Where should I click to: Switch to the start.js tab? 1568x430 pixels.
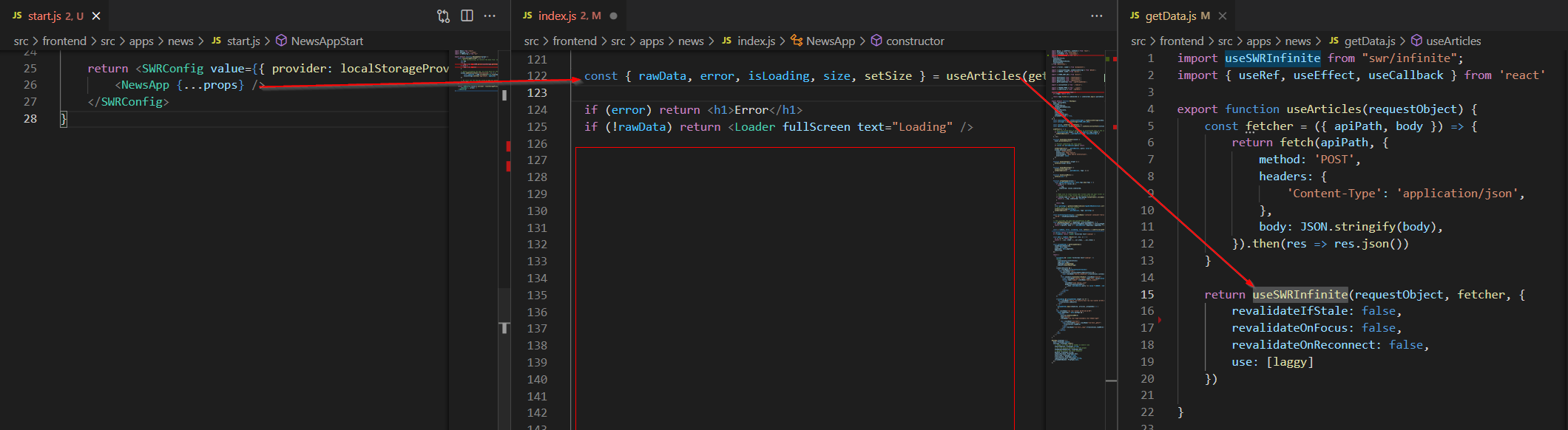coord(55,16)
